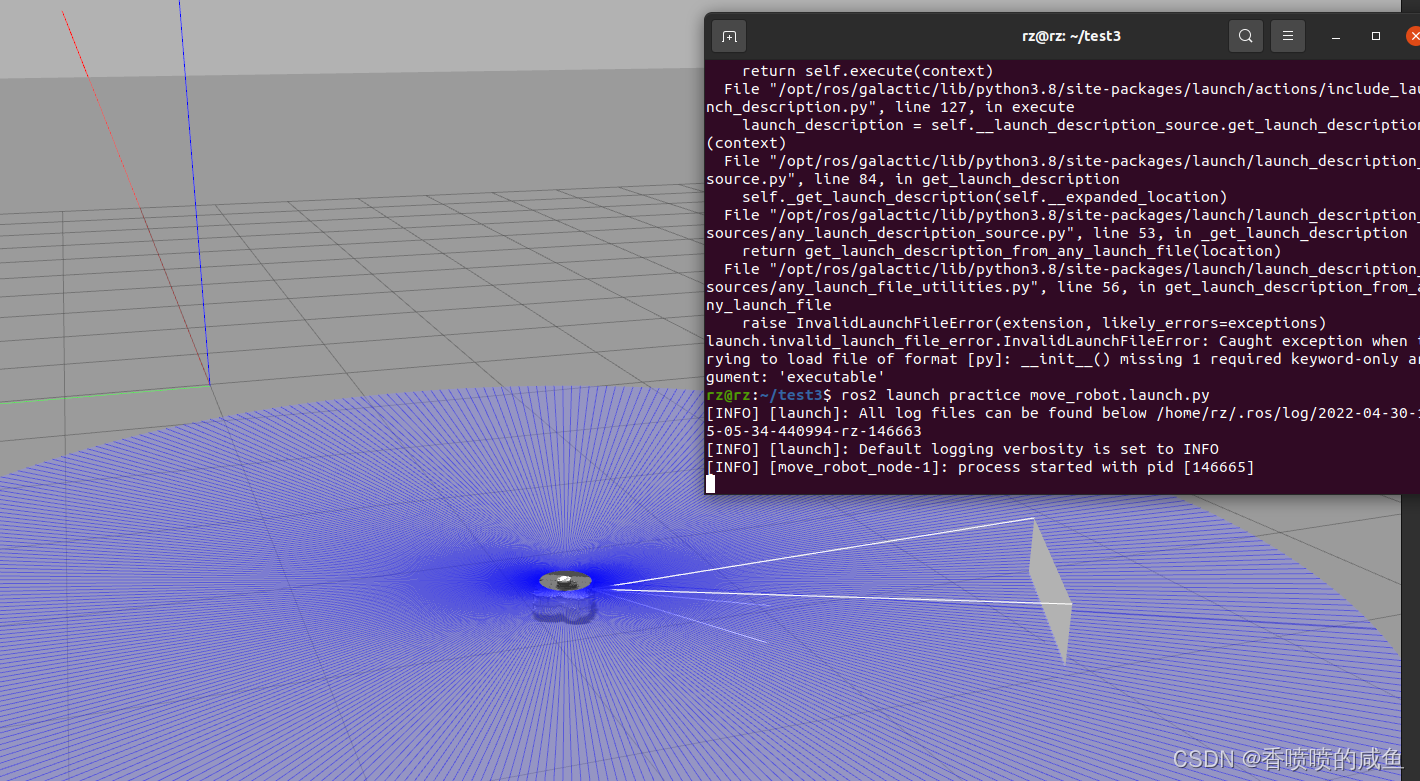Click the "gument: 'executable'" error text
This screenshot has height=781, width=1420.
[795, 377]
